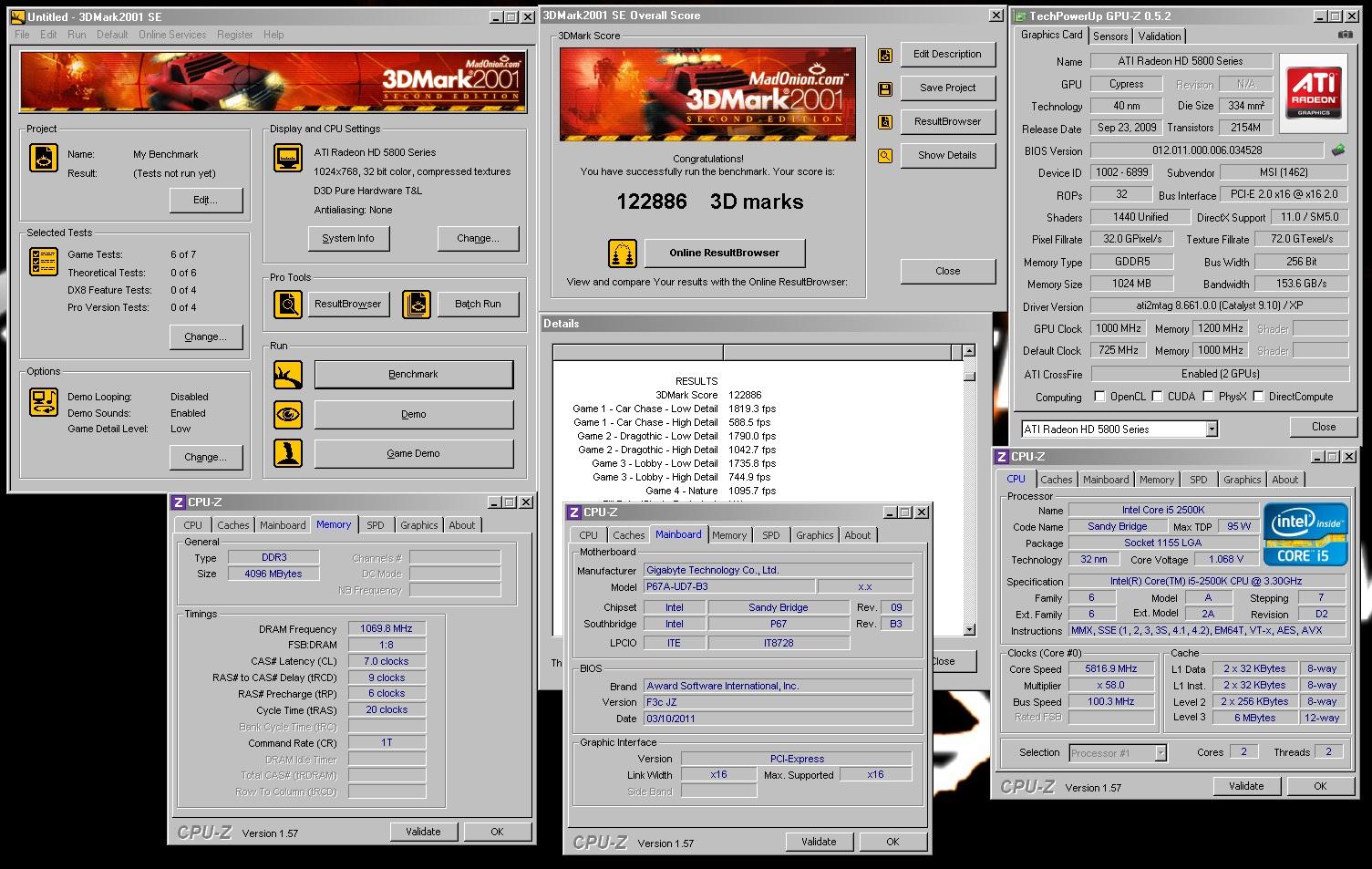Click the Batch Run button
Image resolution: width=1372 pixels, height=869 pixels.
click(x=479, y=305)
